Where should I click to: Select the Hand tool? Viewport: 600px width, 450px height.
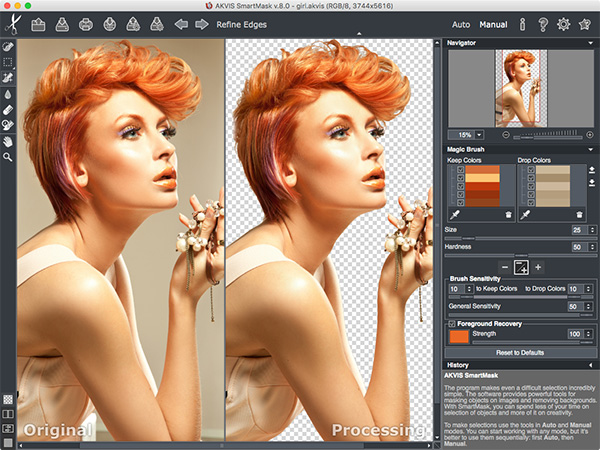coord(8,141)
